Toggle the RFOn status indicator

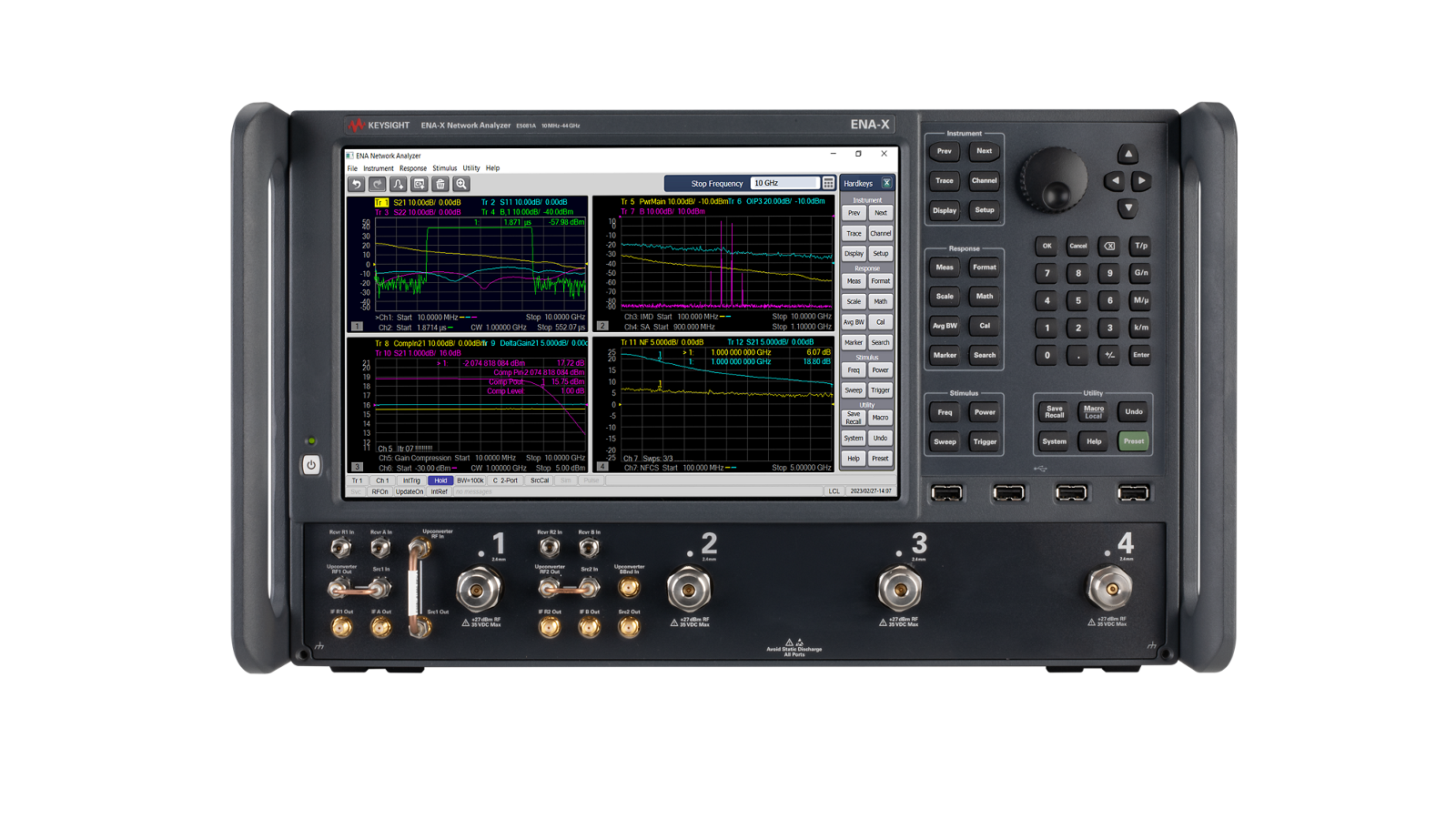[379, 491]
